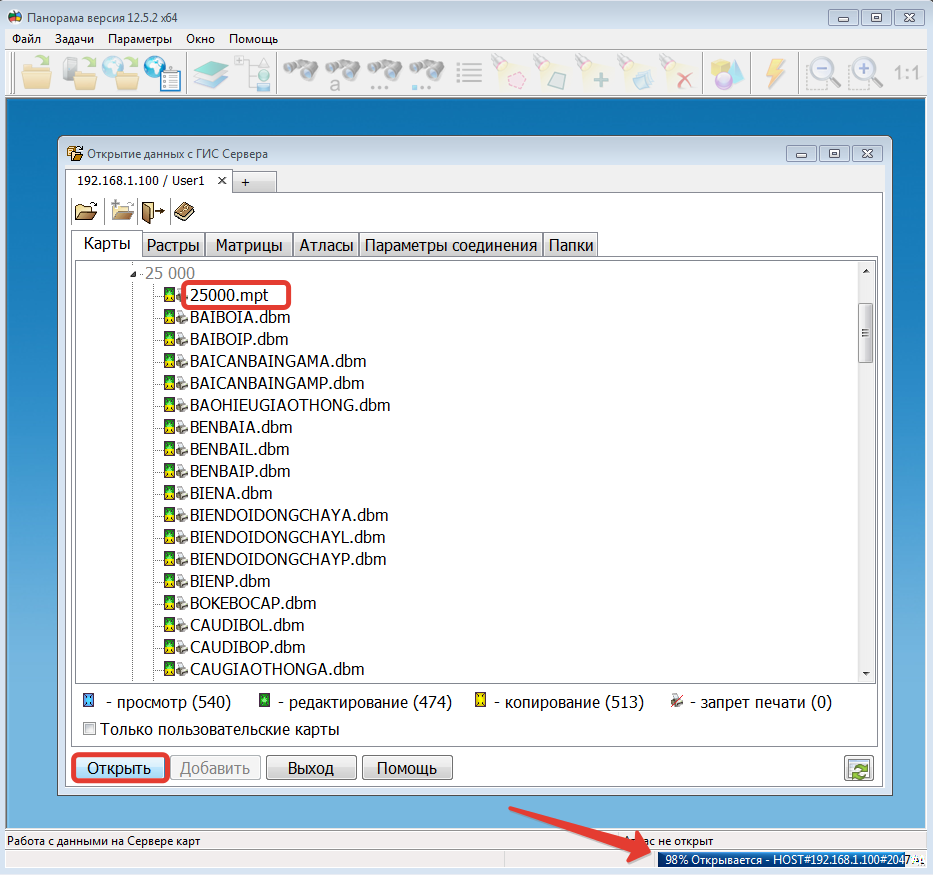Click the book icon in dialog toolbar
Viewport: 933px width, 875px height.
[184, 211]
